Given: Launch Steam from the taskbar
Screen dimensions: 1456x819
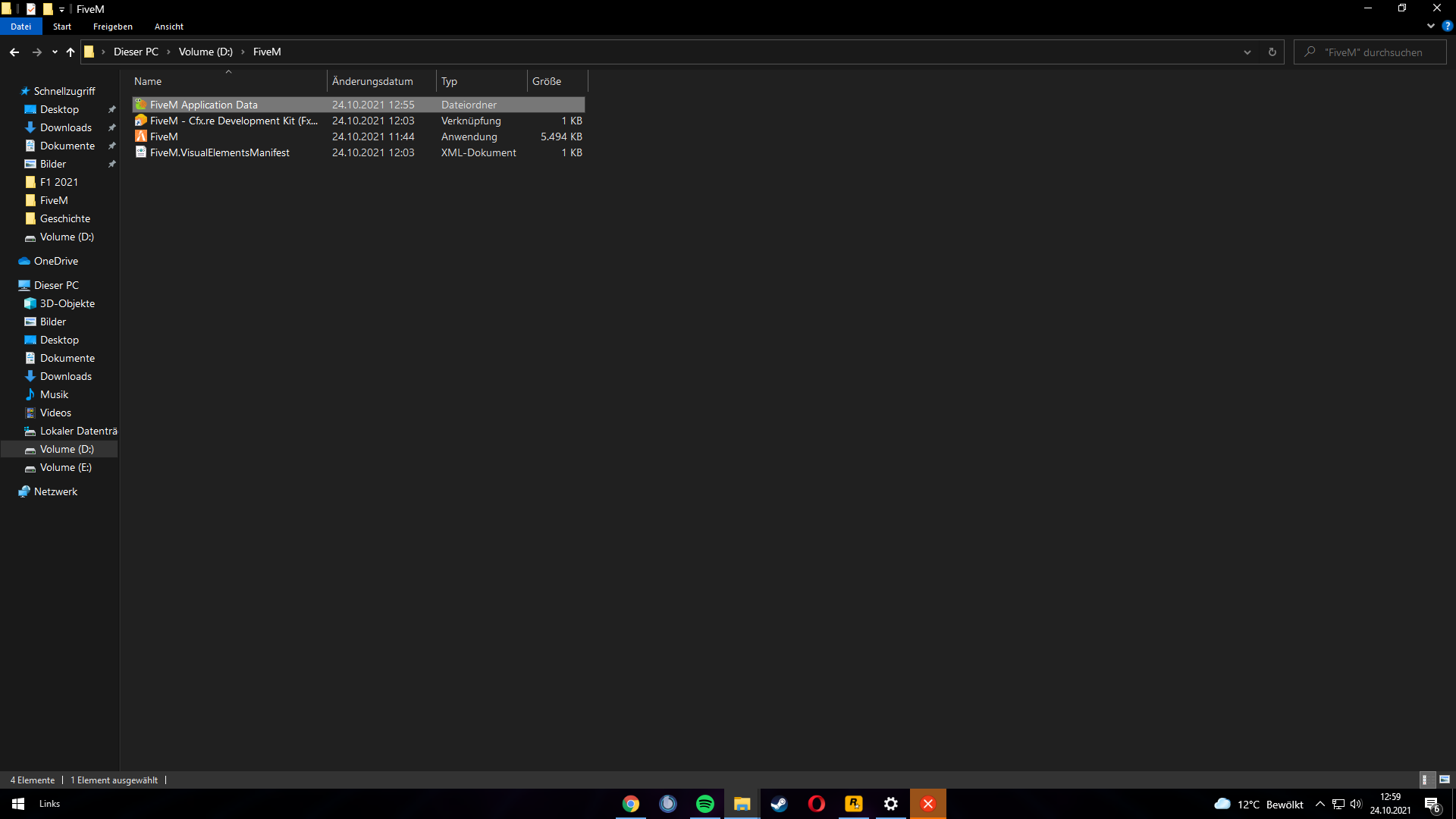Looking at the screenshot, I should [x=779, y=804].
